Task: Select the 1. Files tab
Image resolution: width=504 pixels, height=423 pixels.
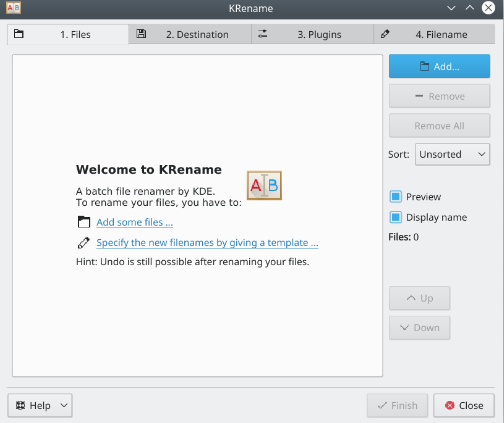Action: pyautogui.click(x=68, y=34)
